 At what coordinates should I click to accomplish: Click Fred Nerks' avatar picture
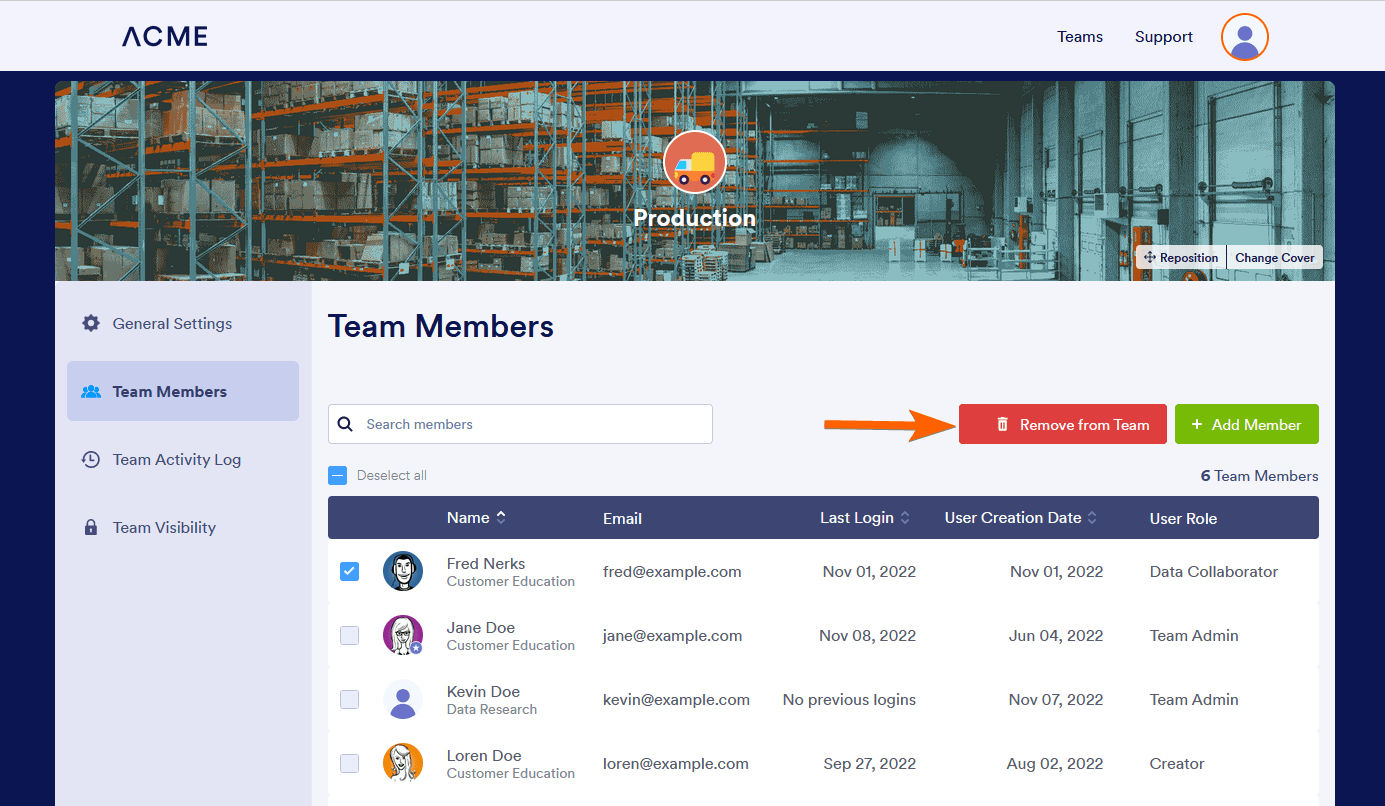pyautogui.click(x=403, y=572)
